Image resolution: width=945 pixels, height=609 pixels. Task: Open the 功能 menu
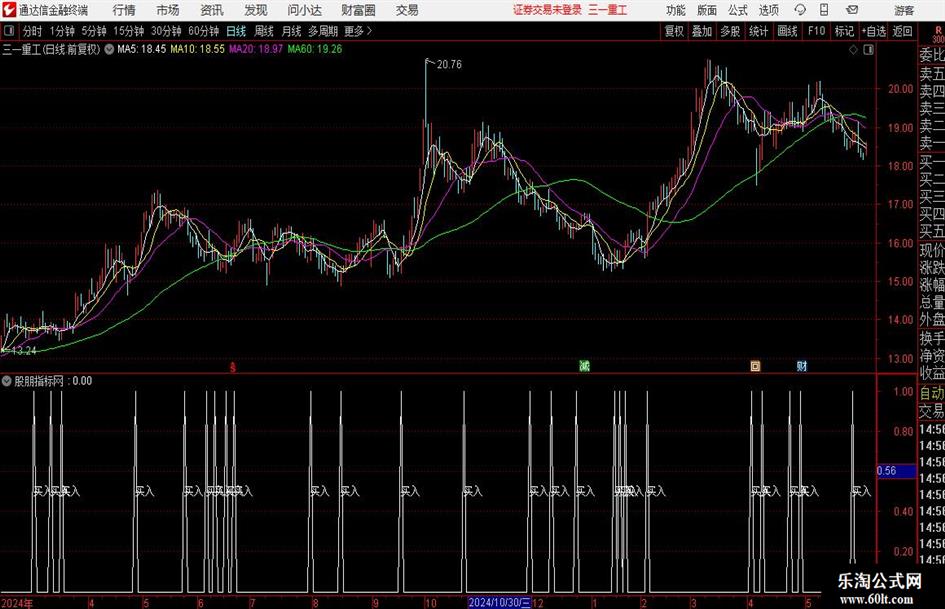[676, 10]
